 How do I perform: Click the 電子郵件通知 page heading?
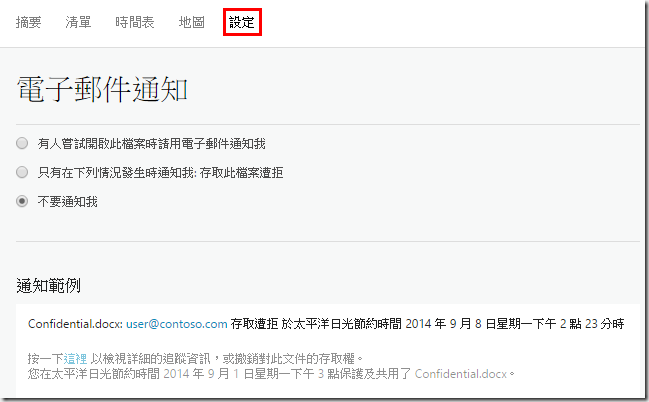pyautogui.click(x=102, y=89)
